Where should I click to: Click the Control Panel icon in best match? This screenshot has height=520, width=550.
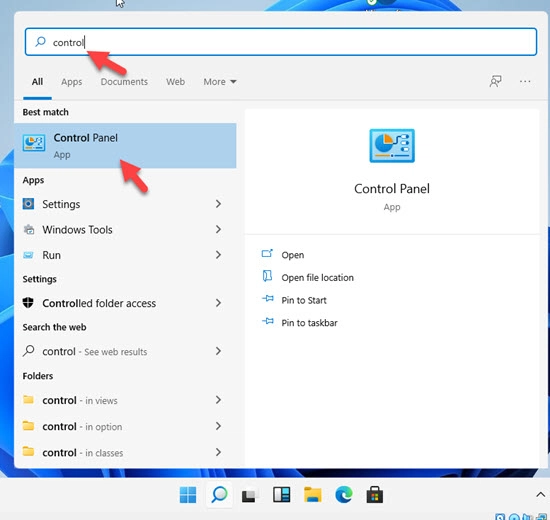(34, 143)
